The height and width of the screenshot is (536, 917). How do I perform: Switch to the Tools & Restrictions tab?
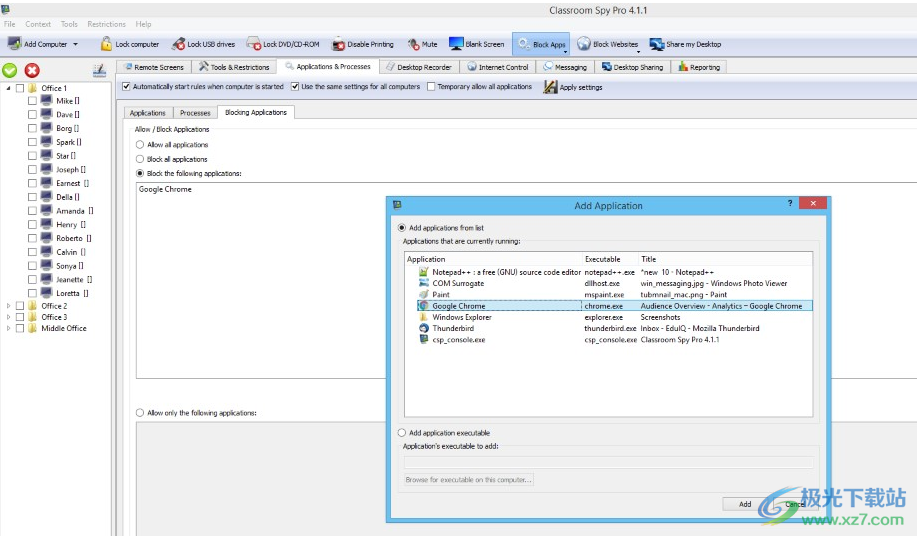[x=234, y=67]
